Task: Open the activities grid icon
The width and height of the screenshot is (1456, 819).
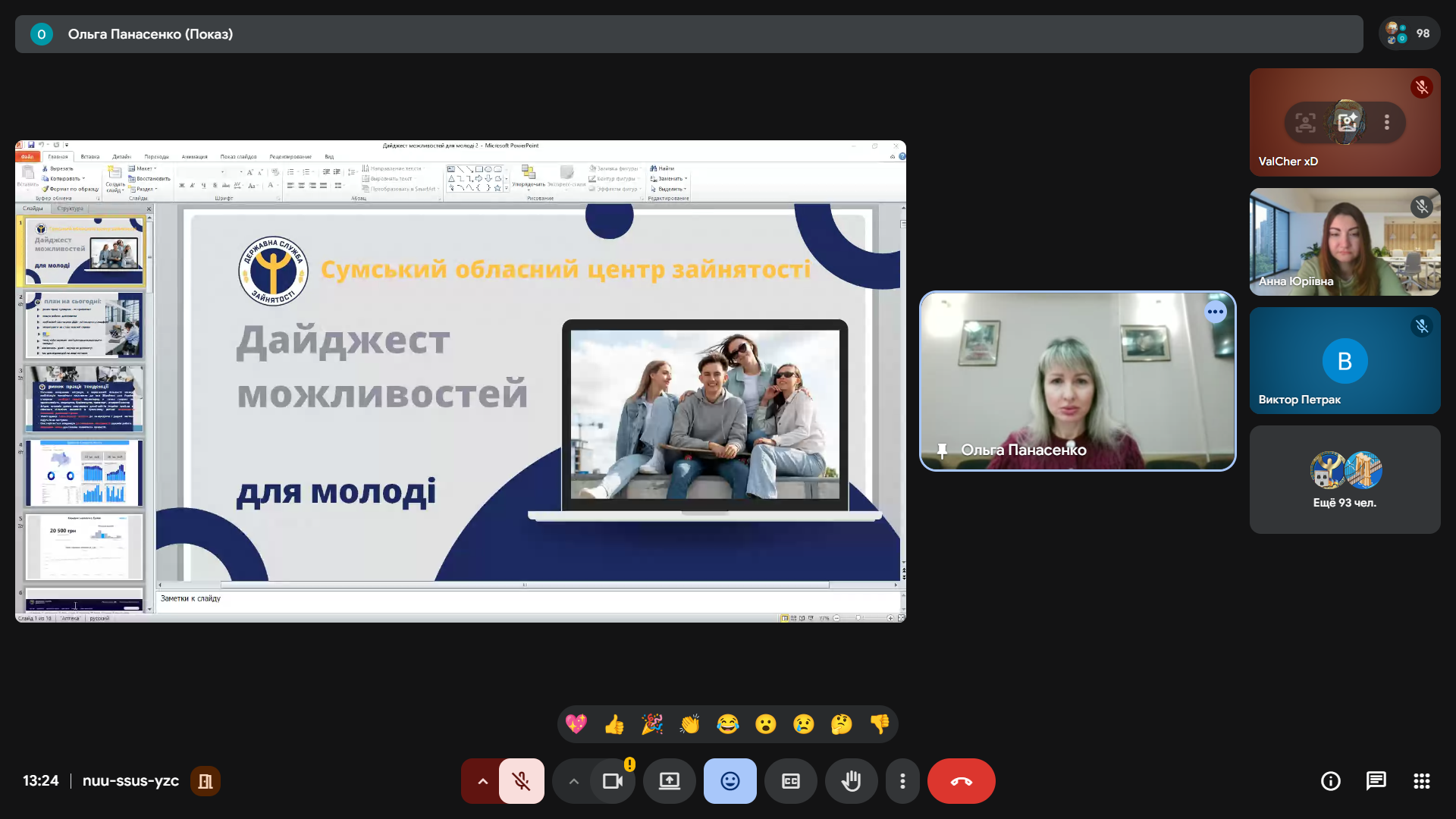Action: pyautogui.click(x=1421, y=781)
